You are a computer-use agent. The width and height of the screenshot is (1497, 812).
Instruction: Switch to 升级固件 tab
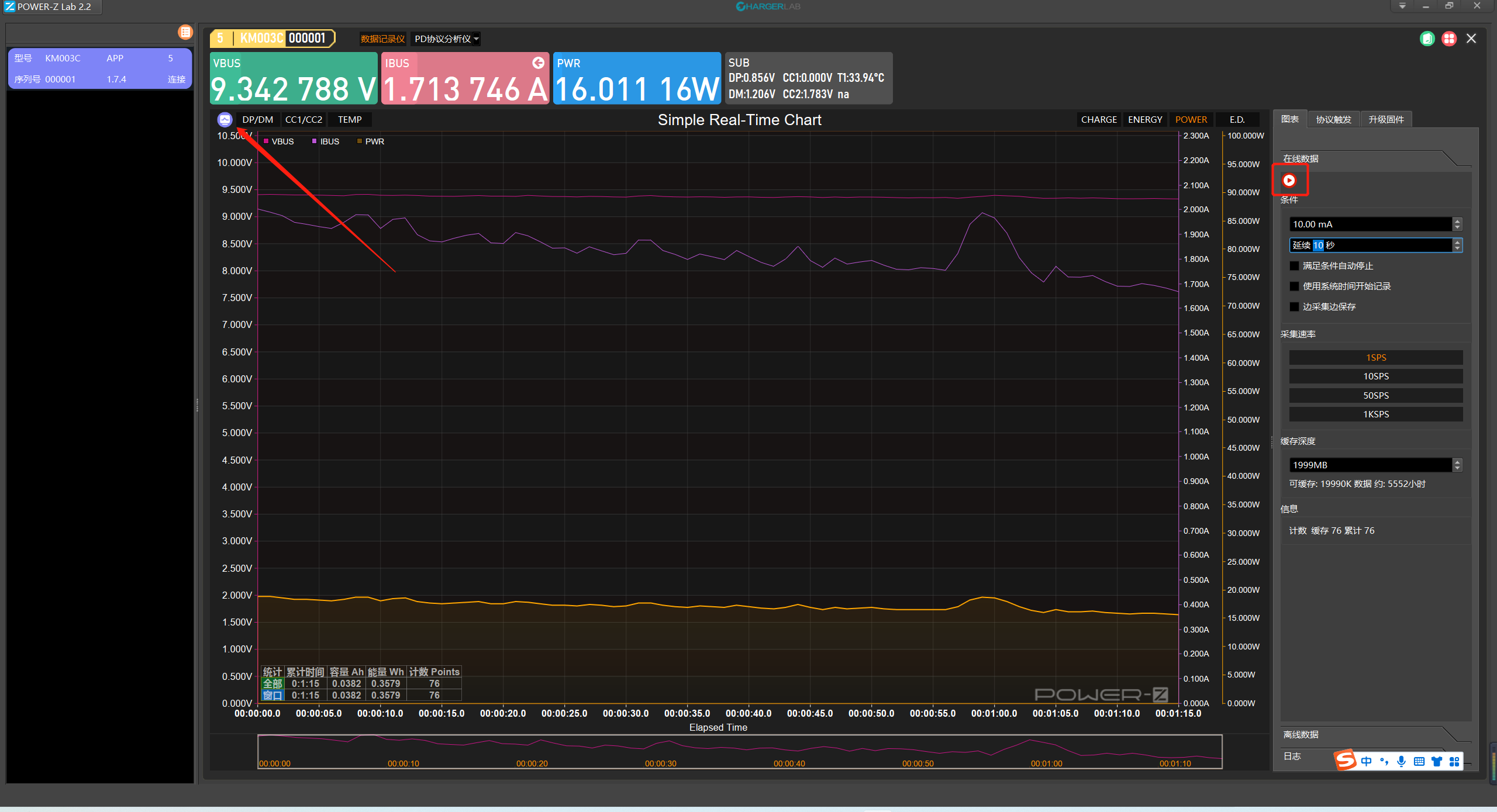pyautogui.click(x=1386, y=120)
